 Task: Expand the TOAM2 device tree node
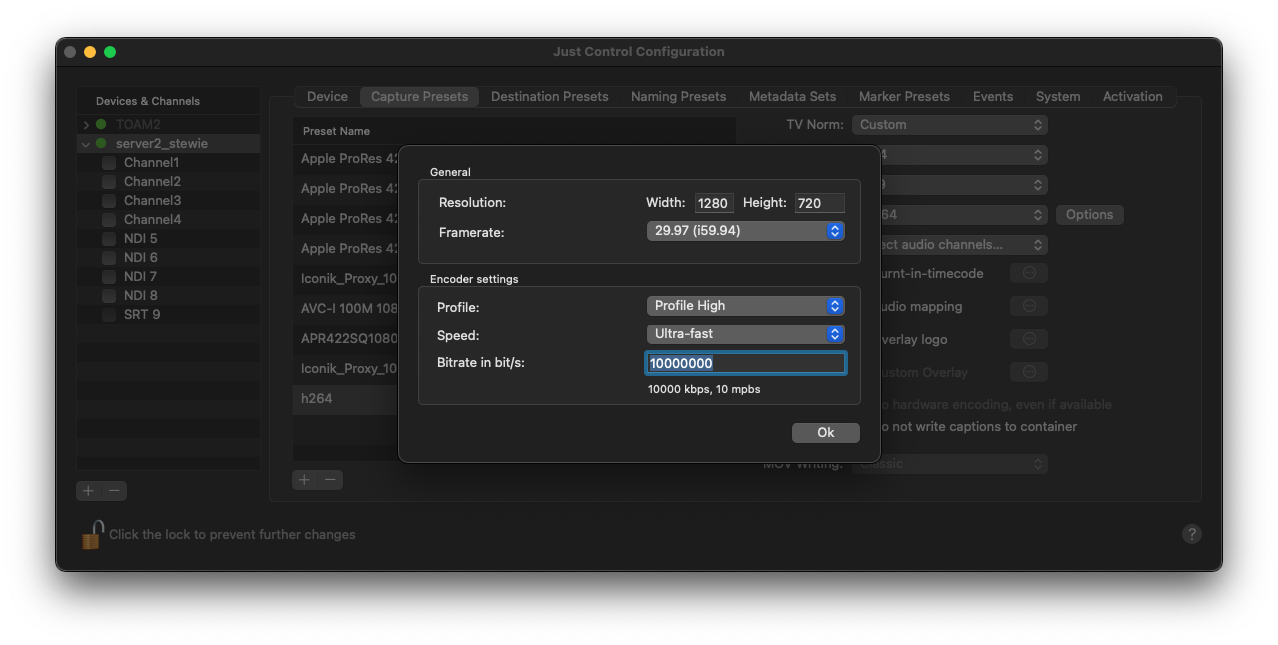[x=86, y=125]
